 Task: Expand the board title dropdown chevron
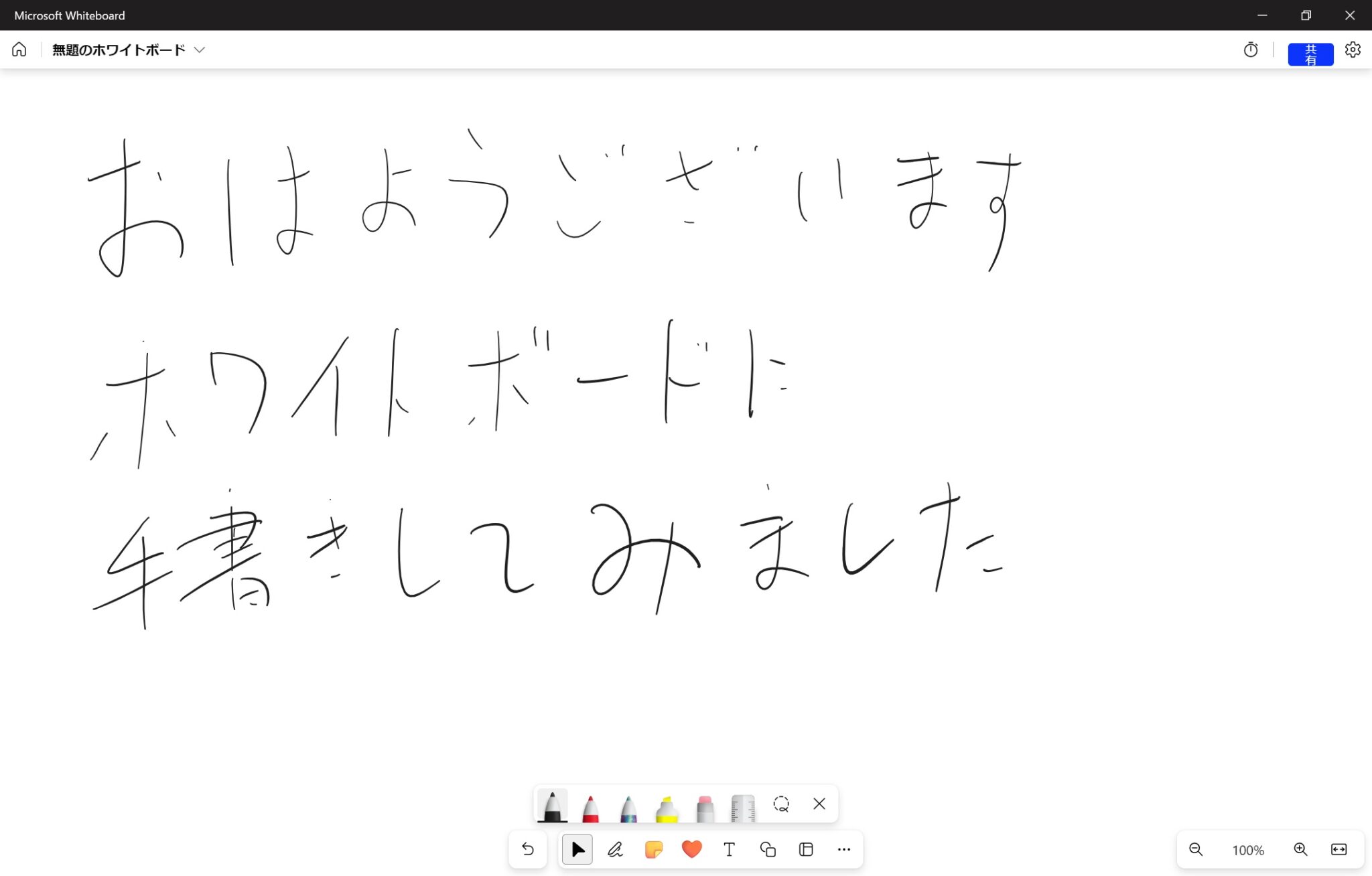click(199, 50)
